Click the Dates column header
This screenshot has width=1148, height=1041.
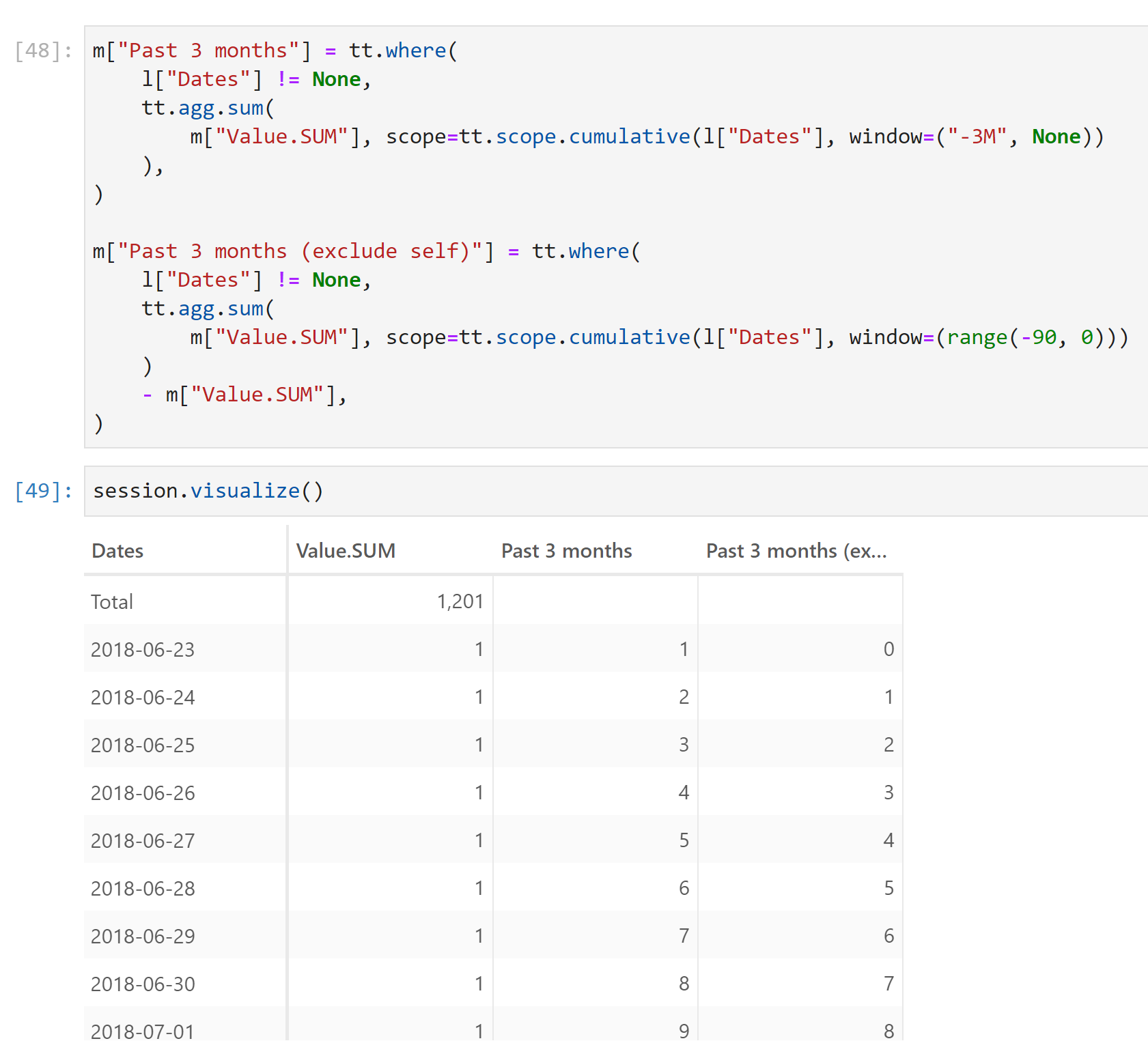(x=117, y=551)
